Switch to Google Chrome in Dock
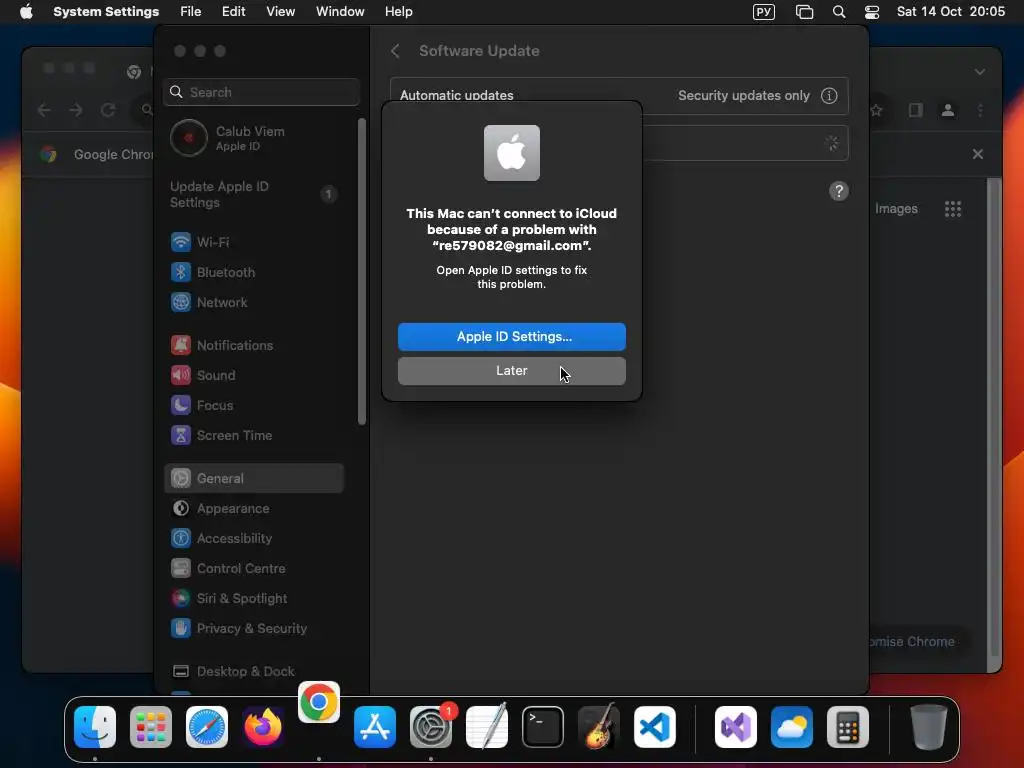The image size is (1024, 768). tap(319, 702)
